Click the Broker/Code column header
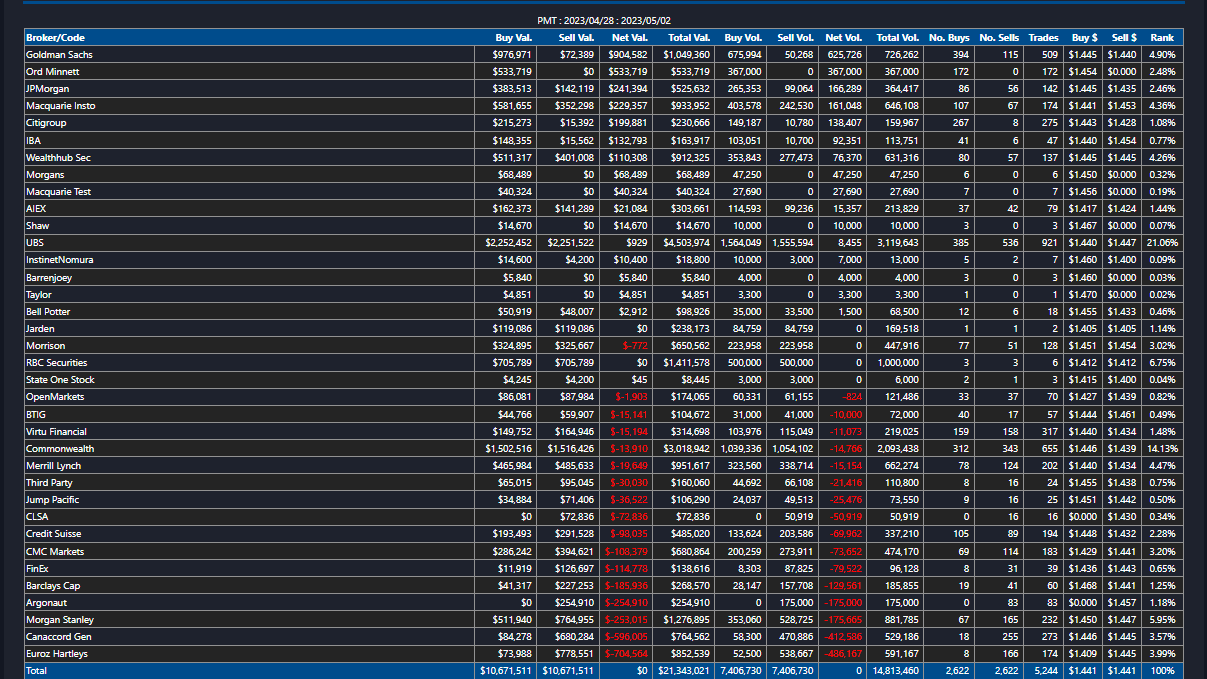Image resolution: width=1207 pixels, height=679 pixels. tap(55, 37)
